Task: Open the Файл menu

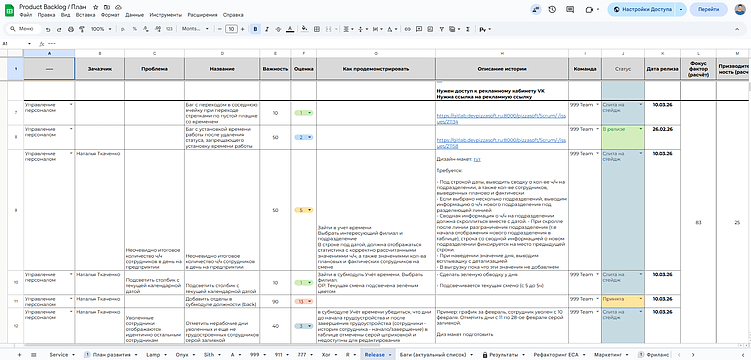Action: click(x=25, y=15)
